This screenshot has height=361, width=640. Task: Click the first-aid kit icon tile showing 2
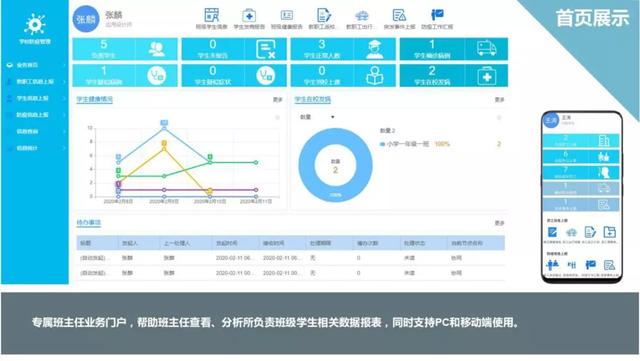486,76
